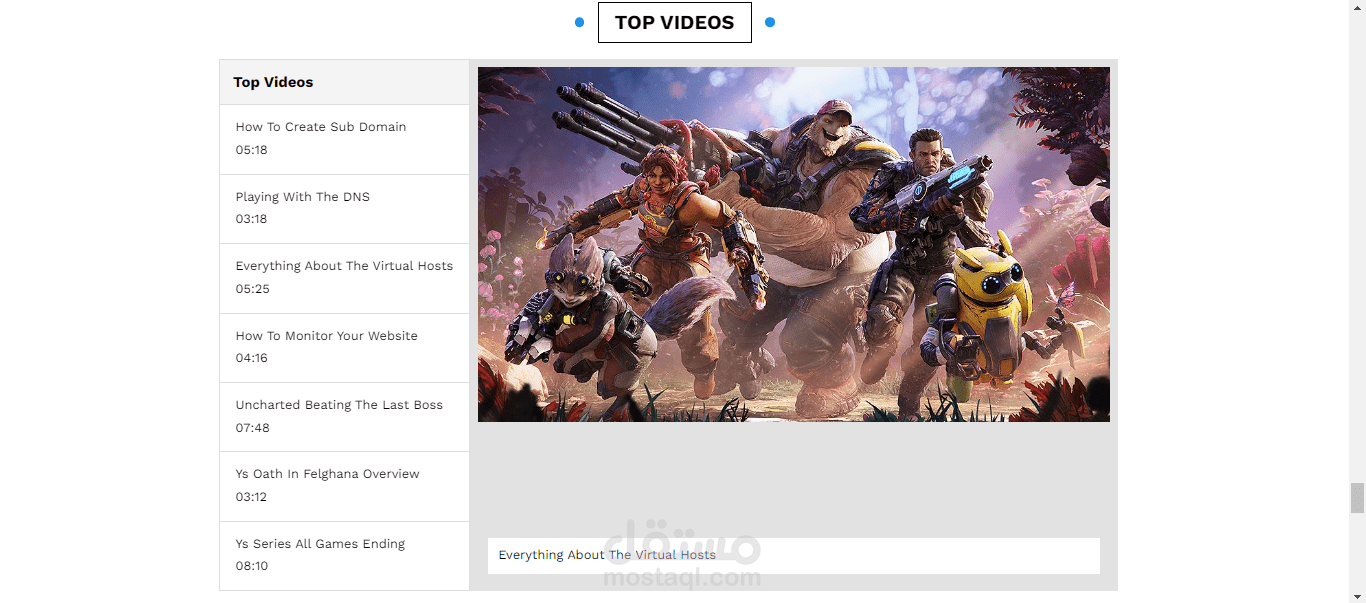Open the How To Create Sub Domain video
The image size is (1366, 603).
click(344, 139)
